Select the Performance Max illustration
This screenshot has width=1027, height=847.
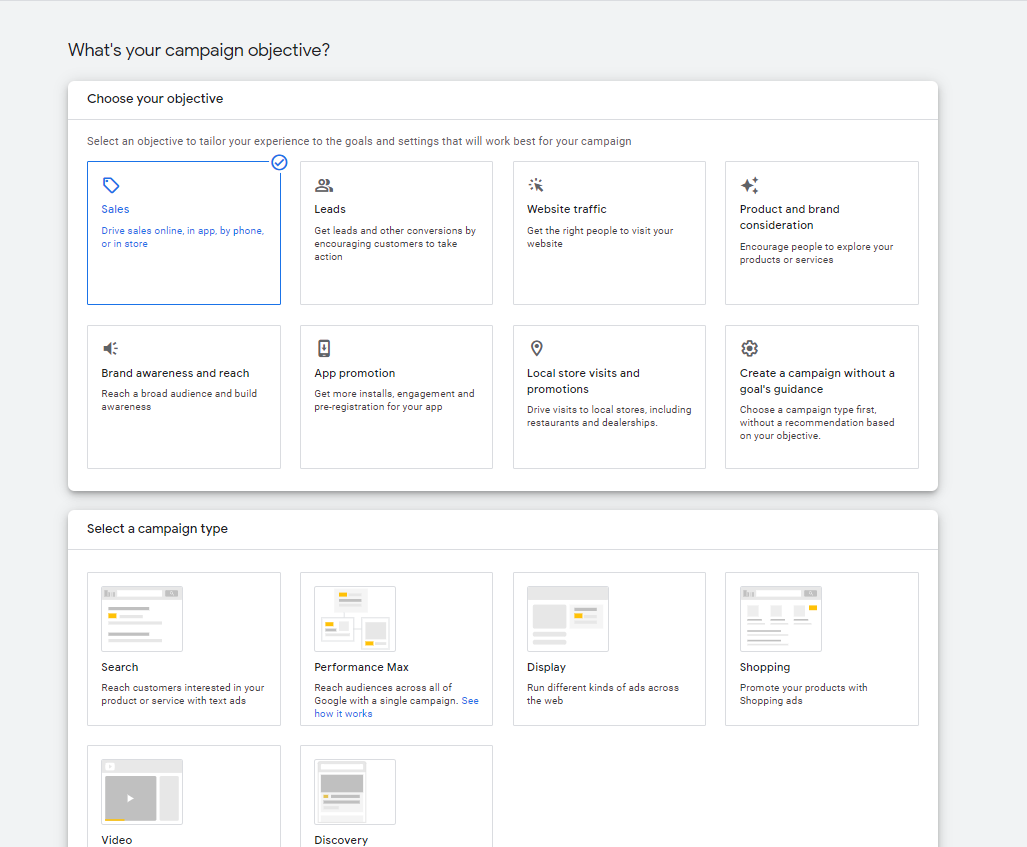pos(355,619)
